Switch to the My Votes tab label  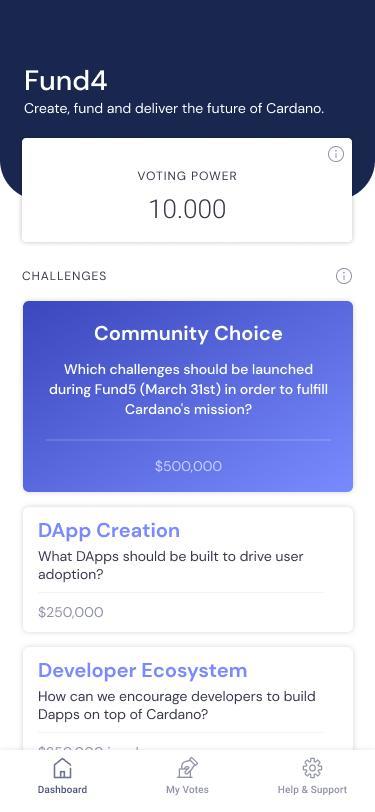(187, 790)
